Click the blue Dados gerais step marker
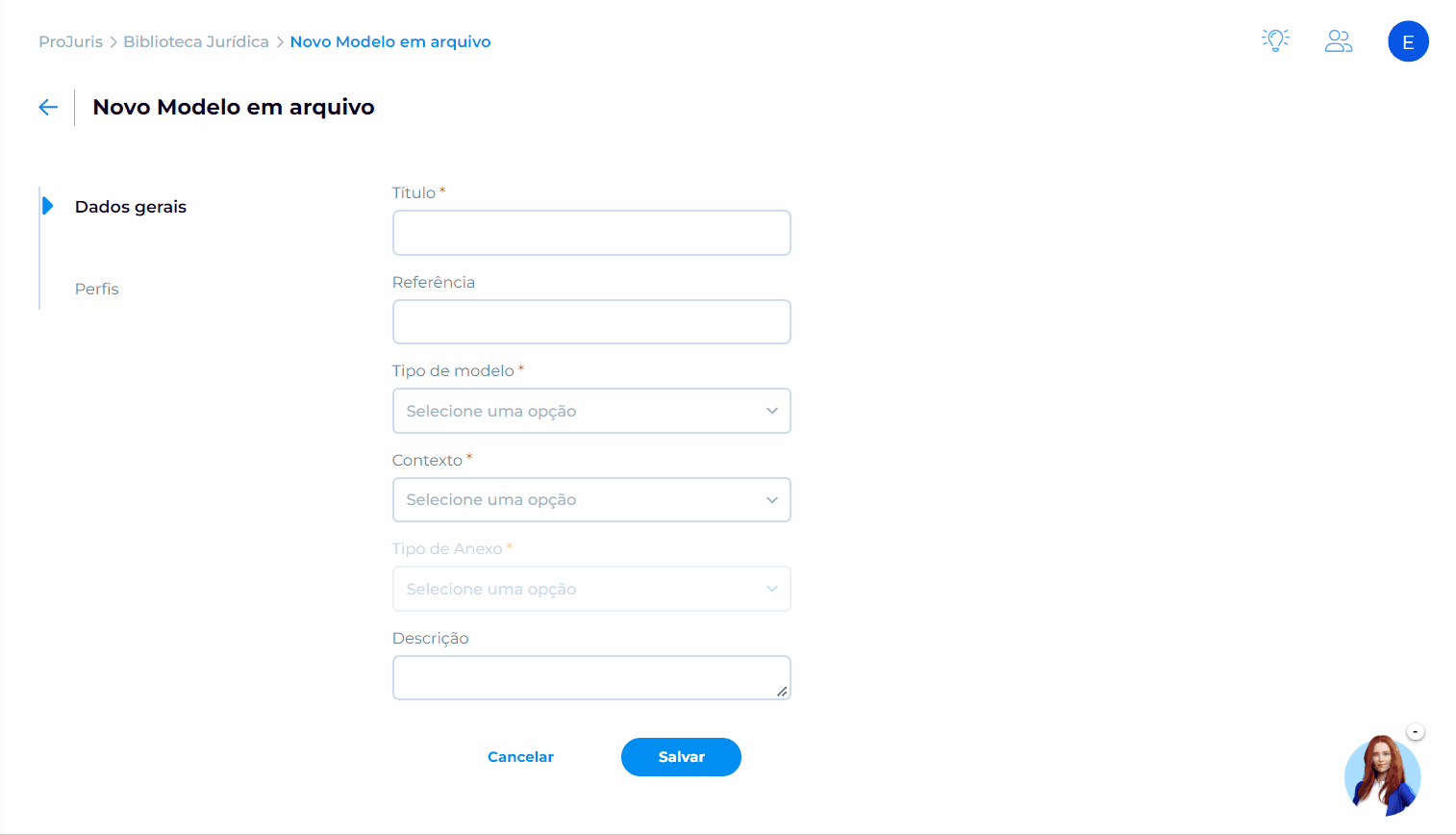The image size is (1456, 835). pyautogui.click(x=47, y=206)
